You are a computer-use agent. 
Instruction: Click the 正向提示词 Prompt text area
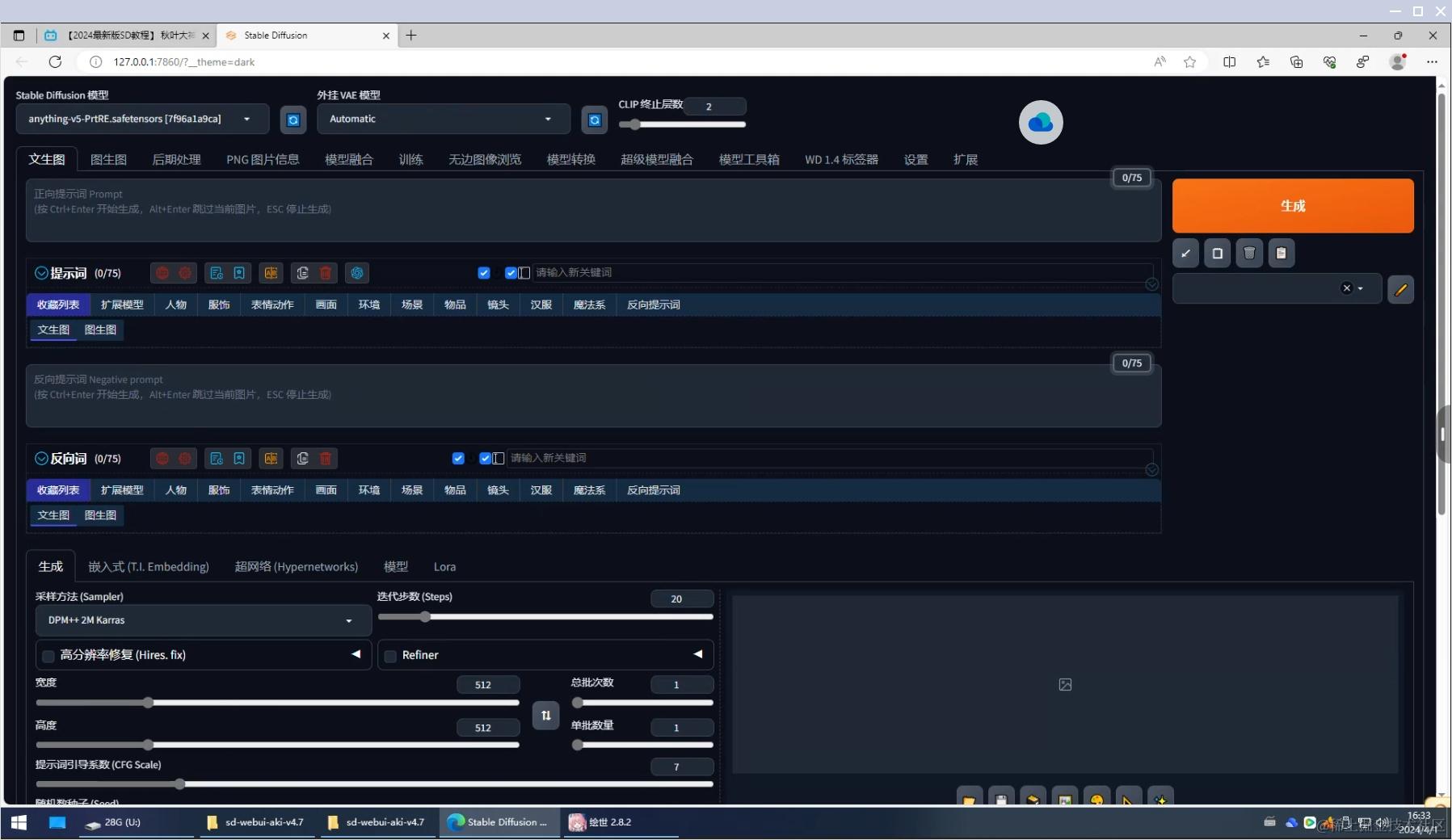click(594, 210)
